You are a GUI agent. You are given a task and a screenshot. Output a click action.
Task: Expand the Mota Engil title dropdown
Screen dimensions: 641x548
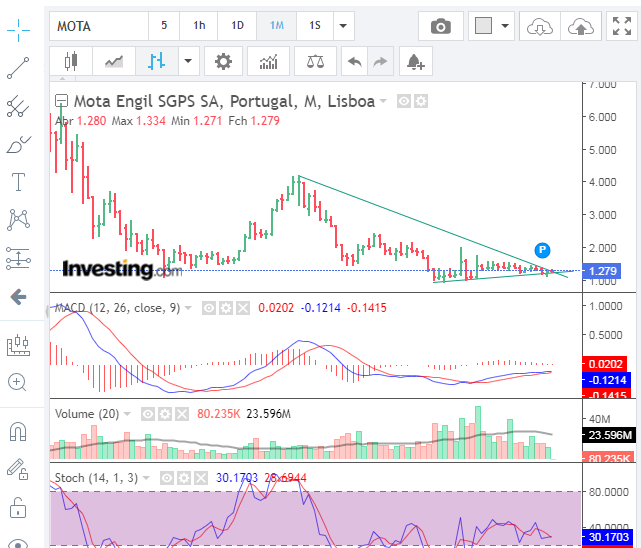pos(383,101)
